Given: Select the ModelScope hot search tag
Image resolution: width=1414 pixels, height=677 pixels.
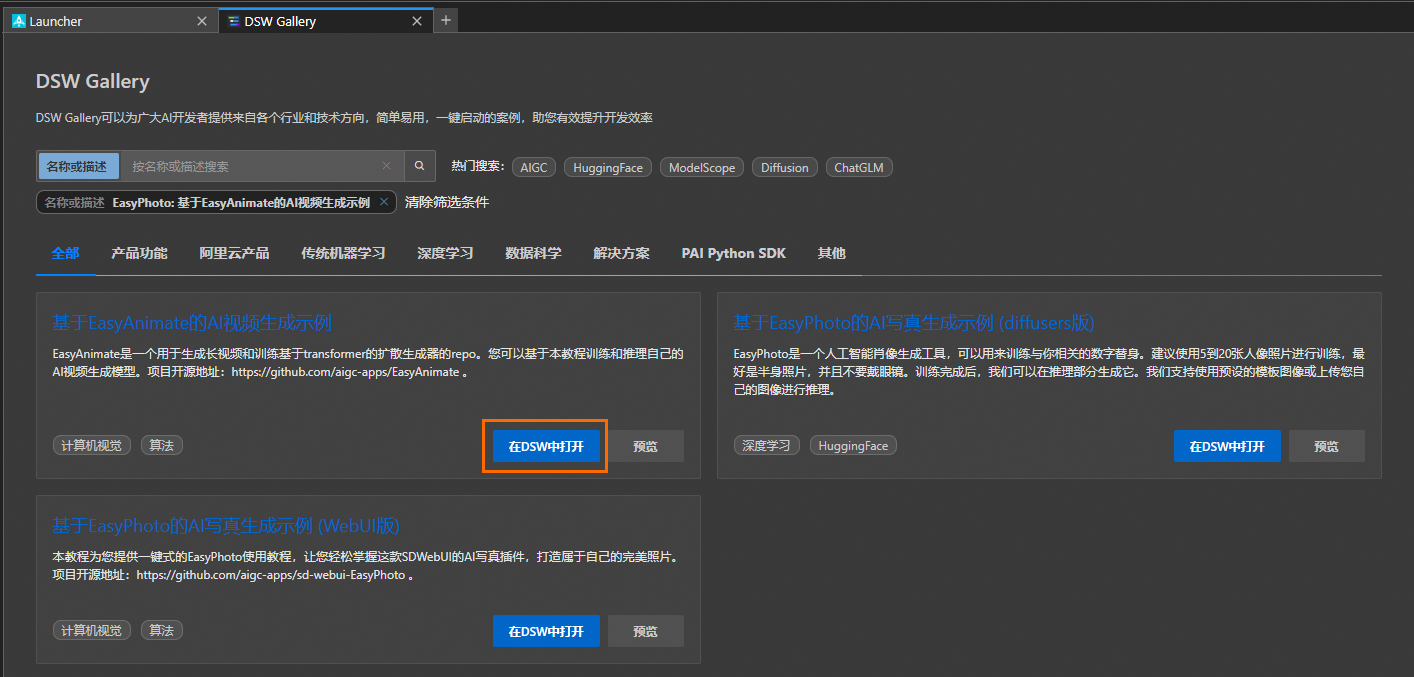Looking at the screenshot, I should tap(702, 168).
